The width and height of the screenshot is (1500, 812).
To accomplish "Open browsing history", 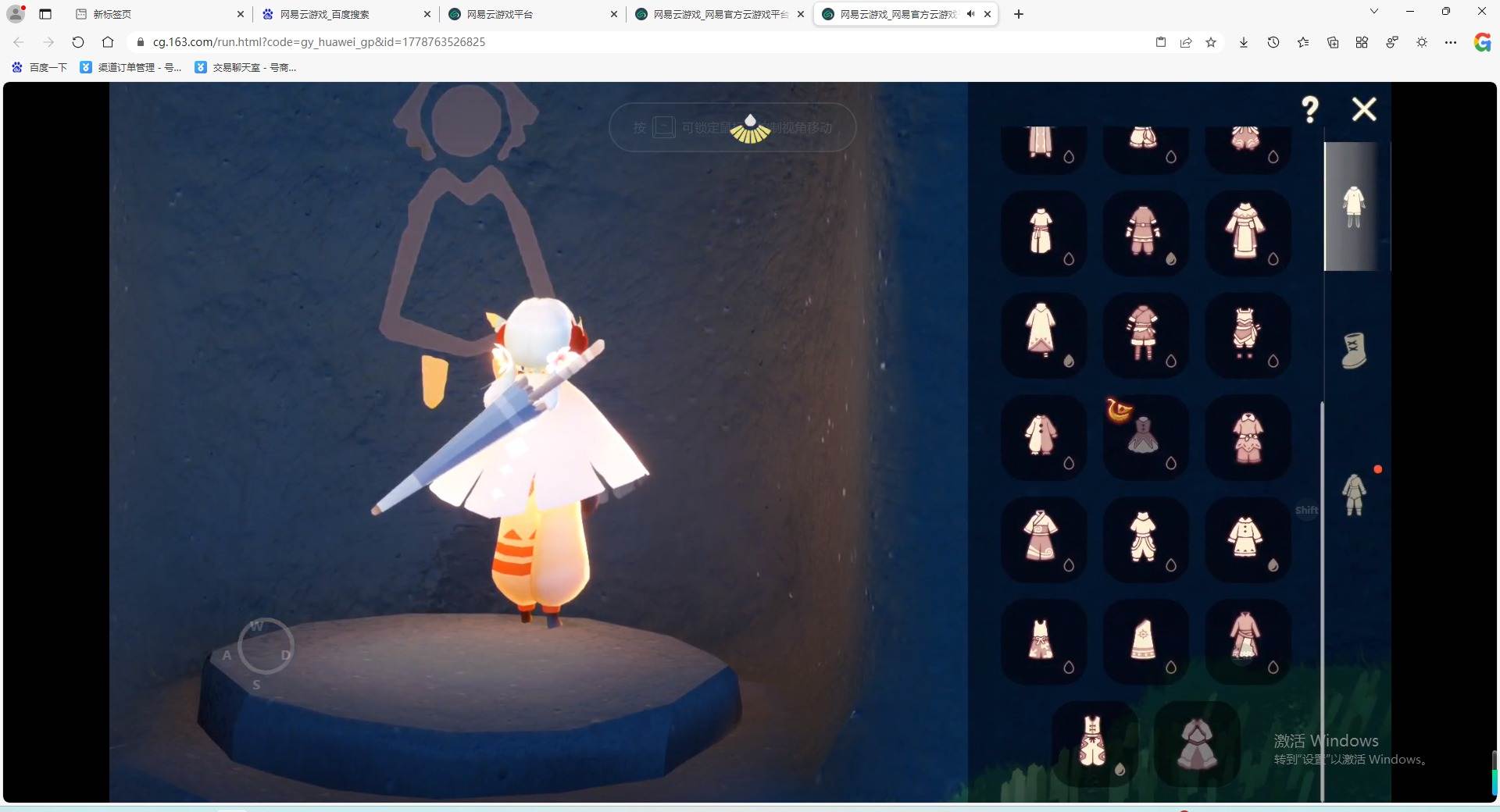I will point(1273,42).
